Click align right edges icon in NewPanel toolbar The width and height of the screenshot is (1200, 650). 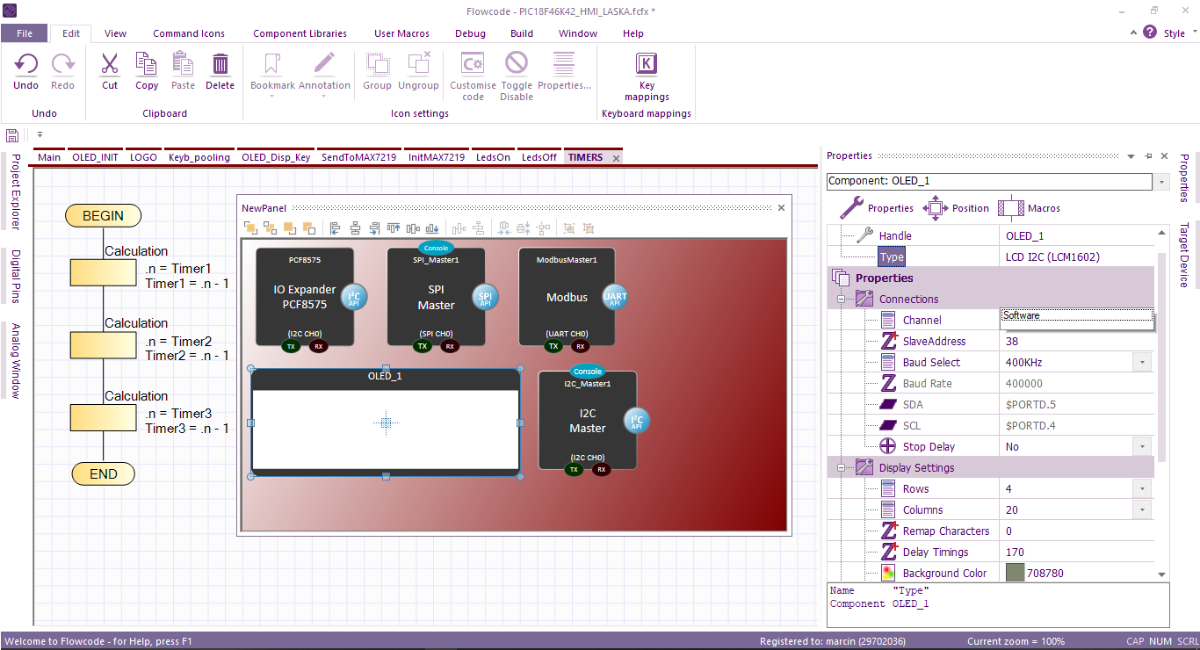pyautogui.click(x=374, y=227)
